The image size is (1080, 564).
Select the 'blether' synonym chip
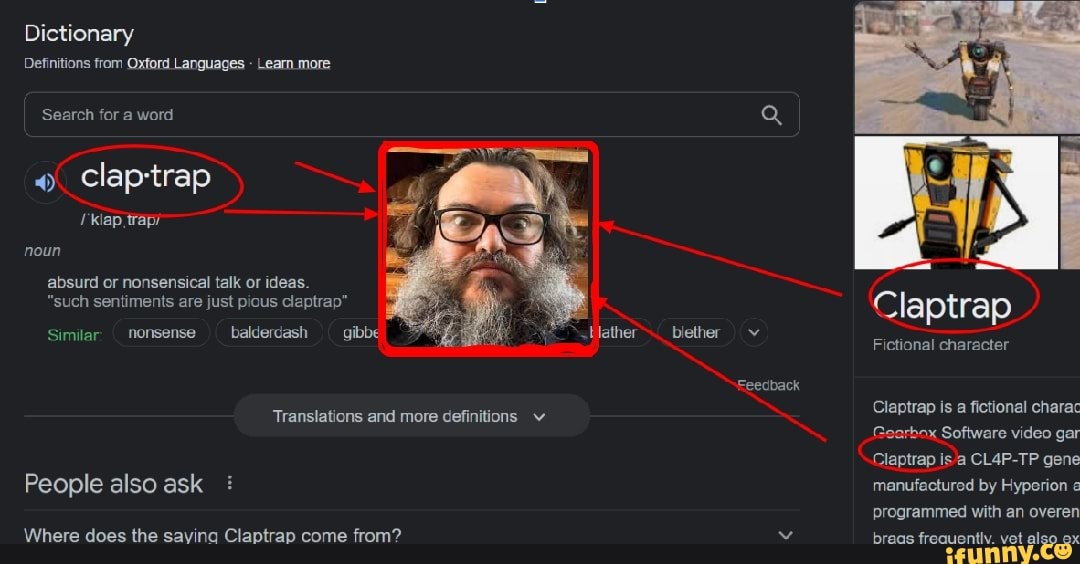coord(696,333)
